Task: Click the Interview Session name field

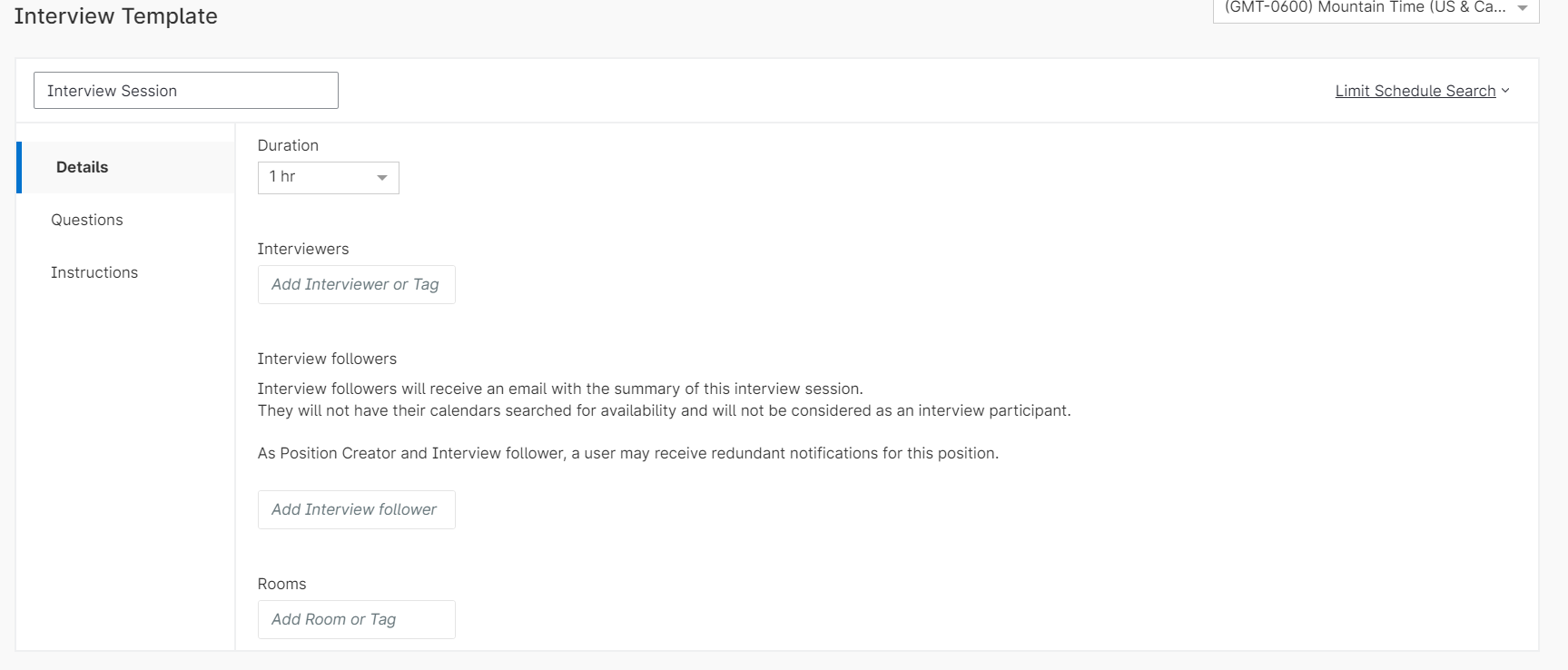Action: pyautogui.click(x=185, y=91)
